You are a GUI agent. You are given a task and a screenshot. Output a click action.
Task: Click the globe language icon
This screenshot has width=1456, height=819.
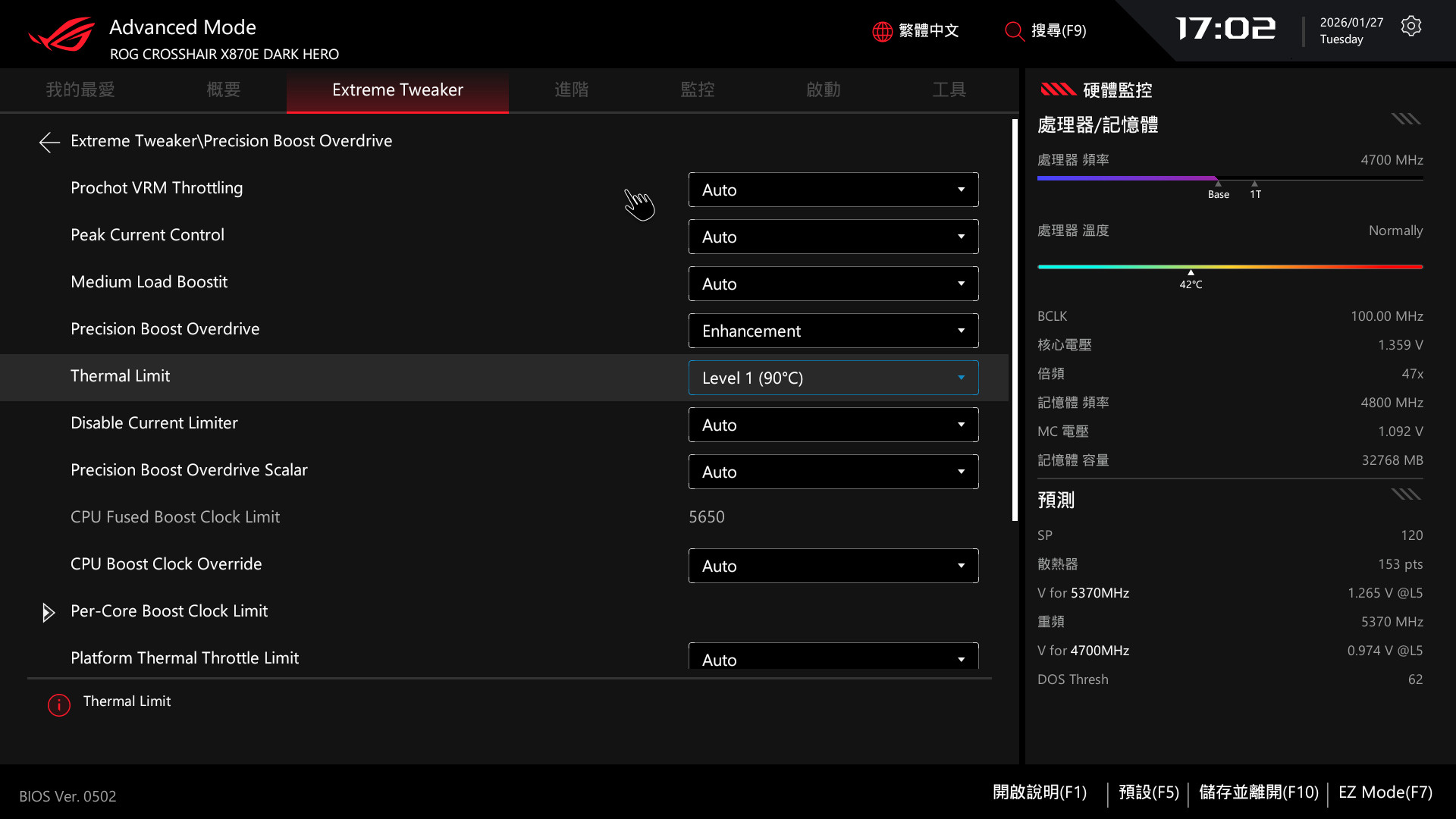coord(882,31)
